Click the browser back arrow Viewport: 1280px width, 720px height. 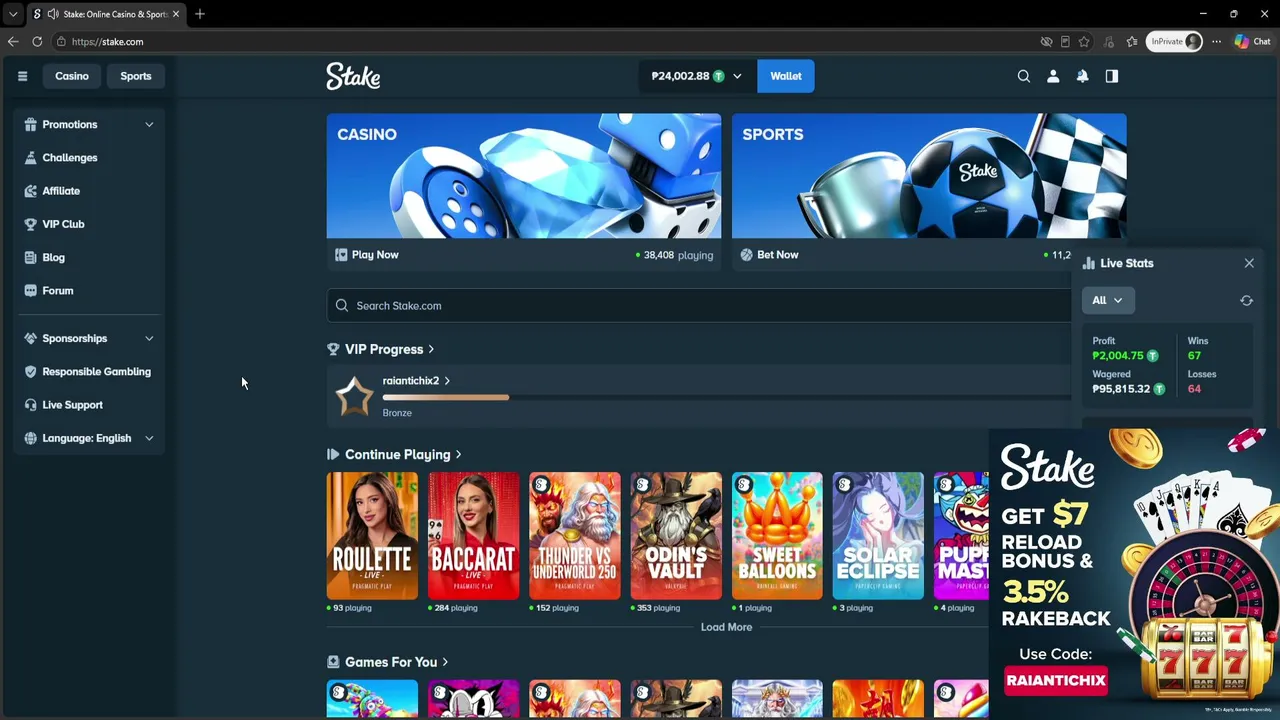(13, 41)
